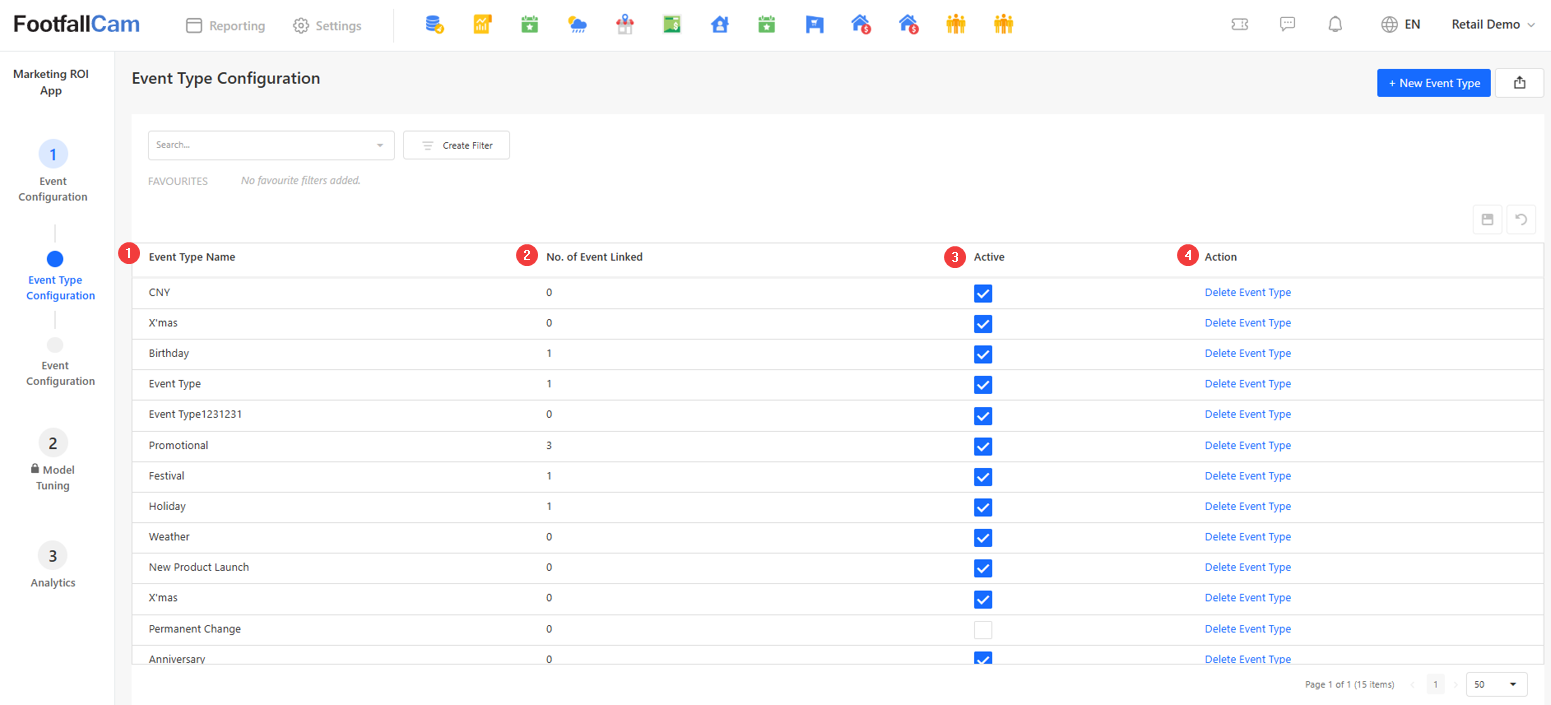Image resolution: width=1551 pixels, height=705 pixels.
Task: Uncheck the Active checkbox for CNY
Action: click(x=983, y=293)
